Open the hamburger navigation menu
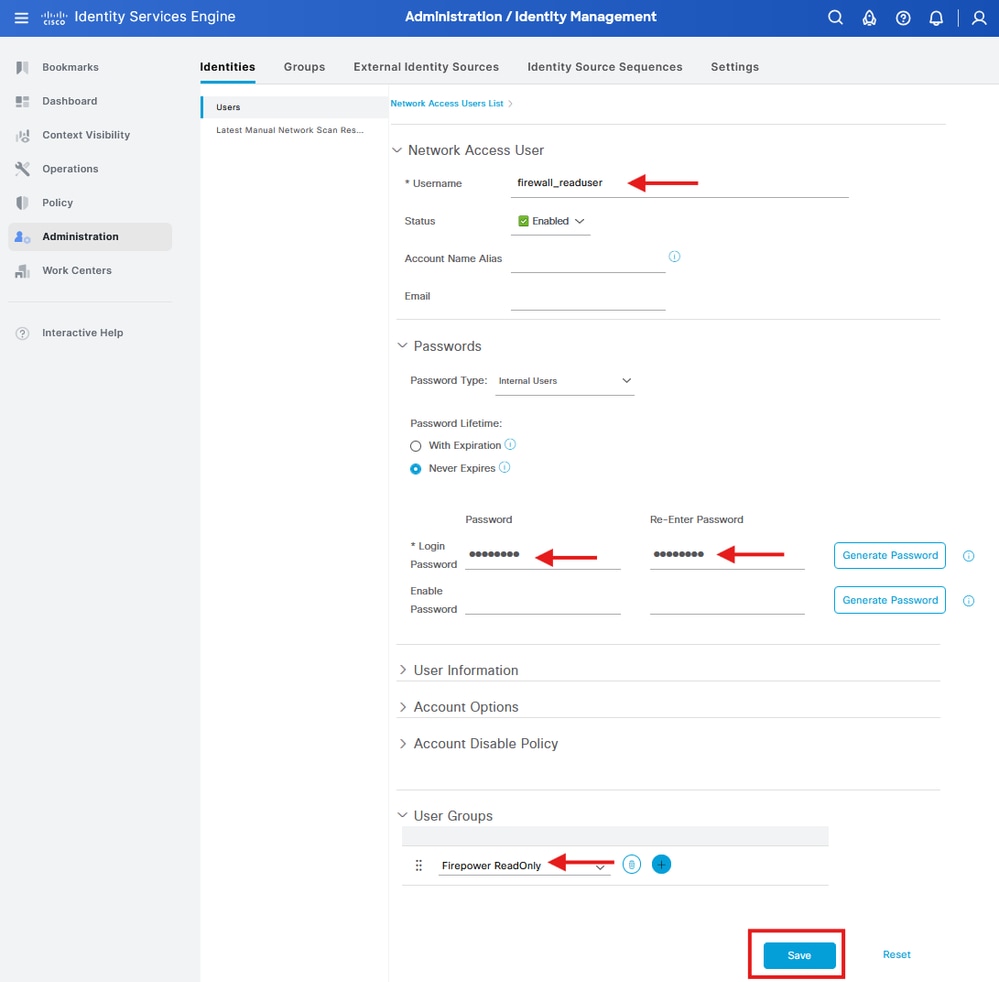The height and width of the screenshot is (982, 999). (21, 18)
